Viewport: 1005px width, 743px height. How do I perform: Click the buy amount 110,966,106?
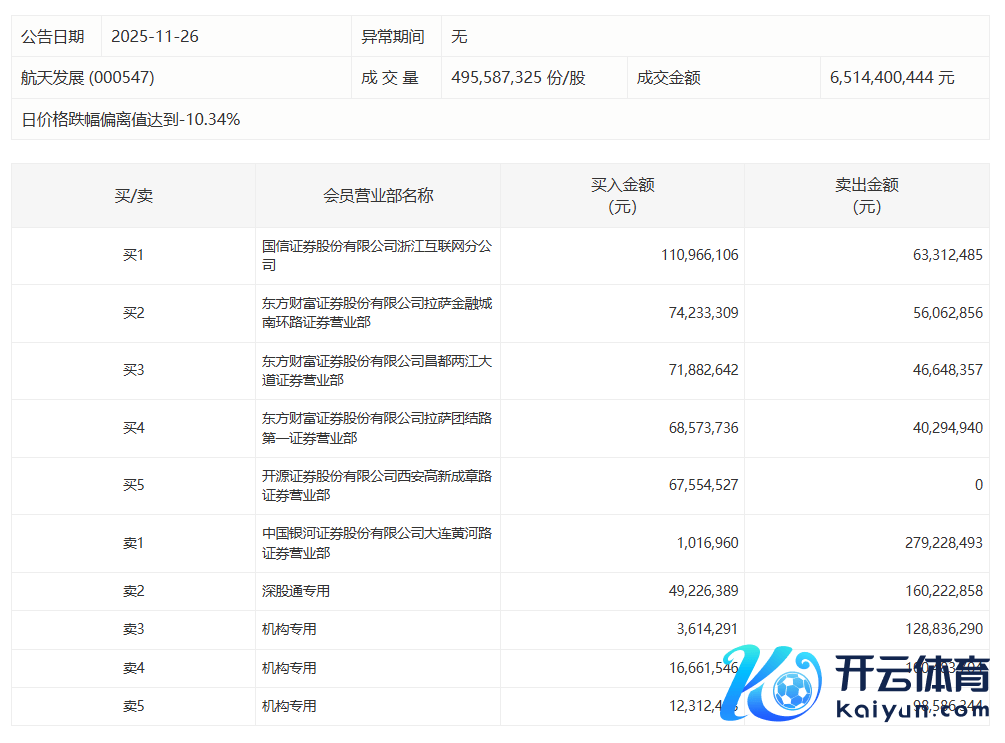tap(699, 256)
